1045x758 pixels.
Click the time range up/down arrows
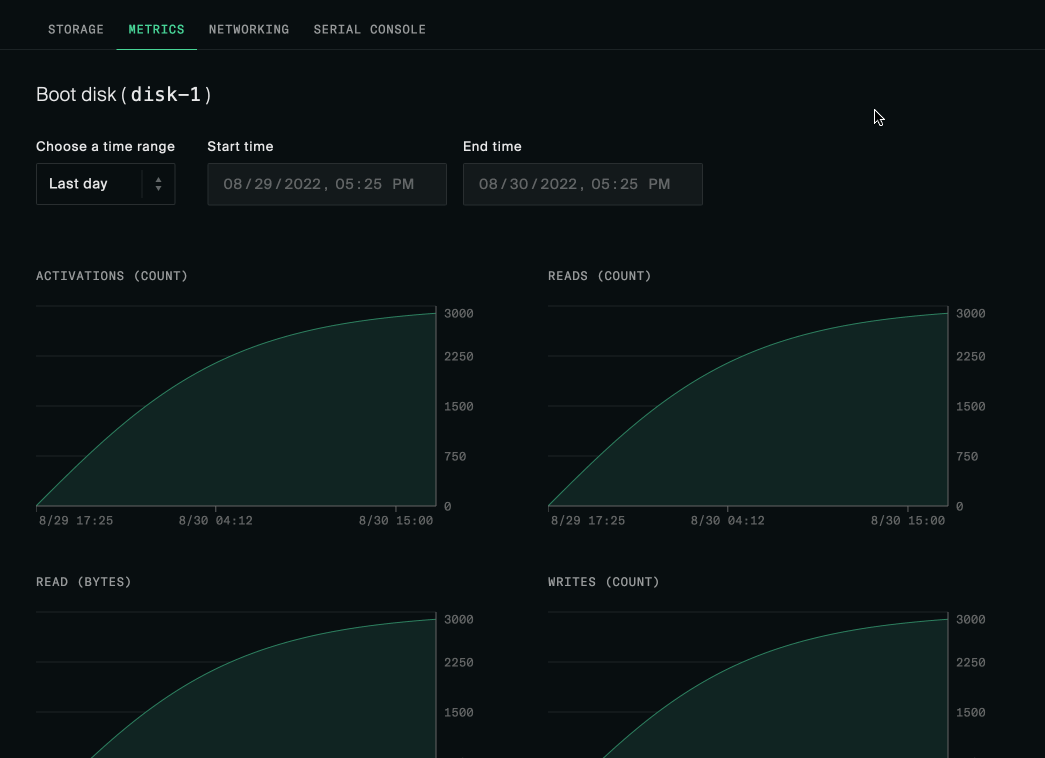159,184
